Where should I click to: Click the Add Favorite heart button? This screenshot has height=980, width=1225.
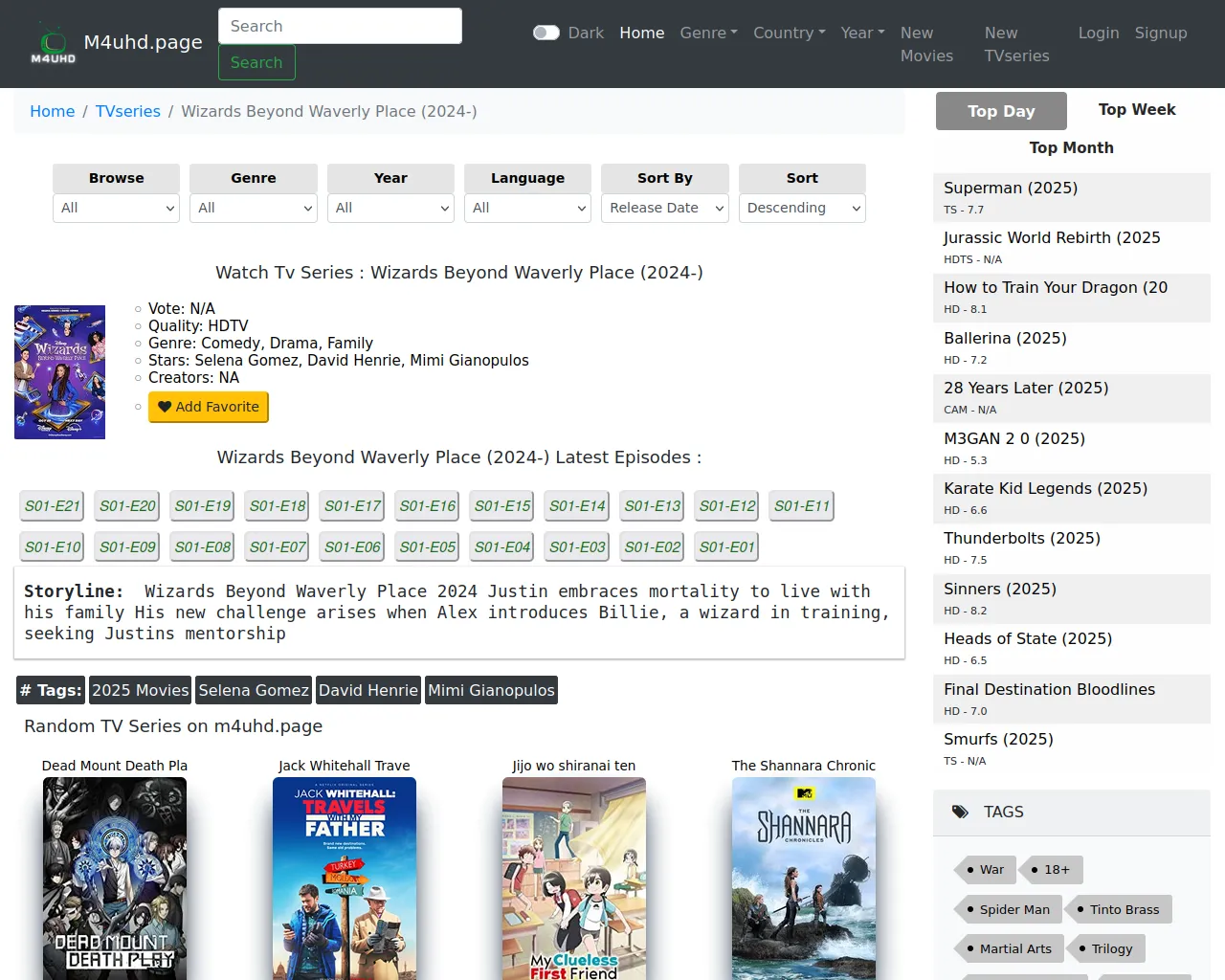click(209, 407)
